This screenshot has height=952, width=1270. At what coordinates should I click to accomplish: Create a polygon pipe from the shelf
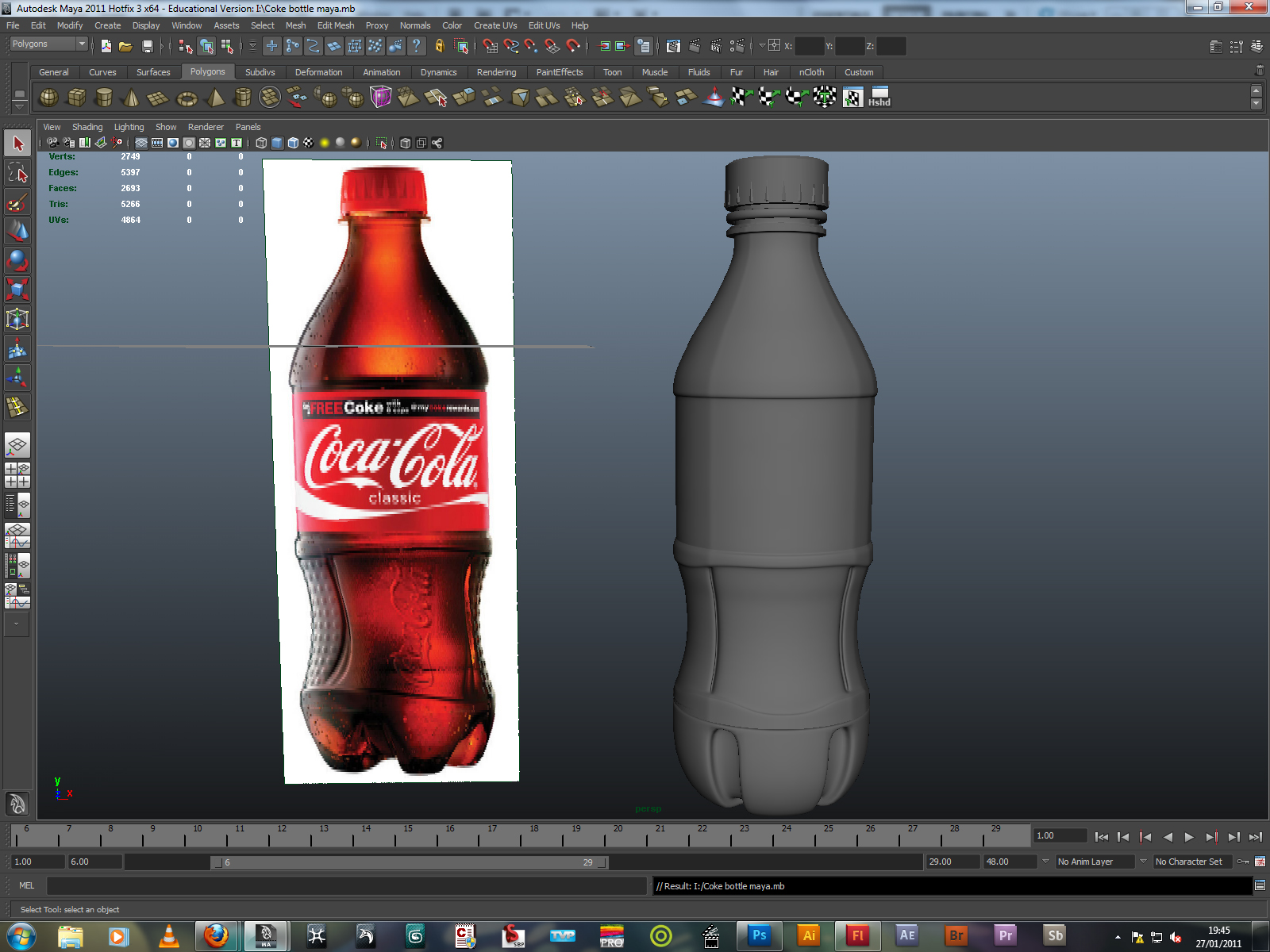(242, 98)
